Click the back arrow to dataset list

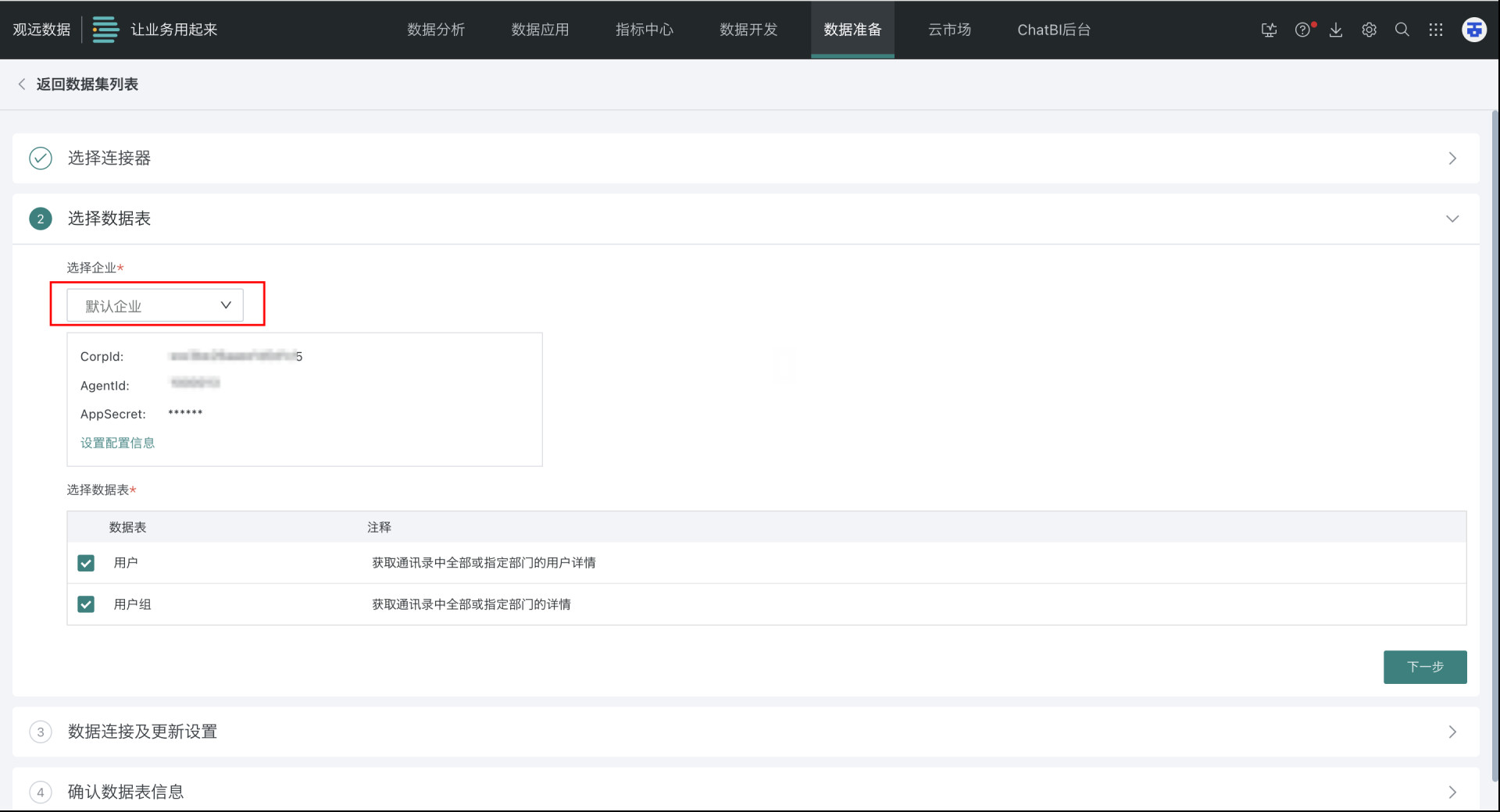point(22,84)
